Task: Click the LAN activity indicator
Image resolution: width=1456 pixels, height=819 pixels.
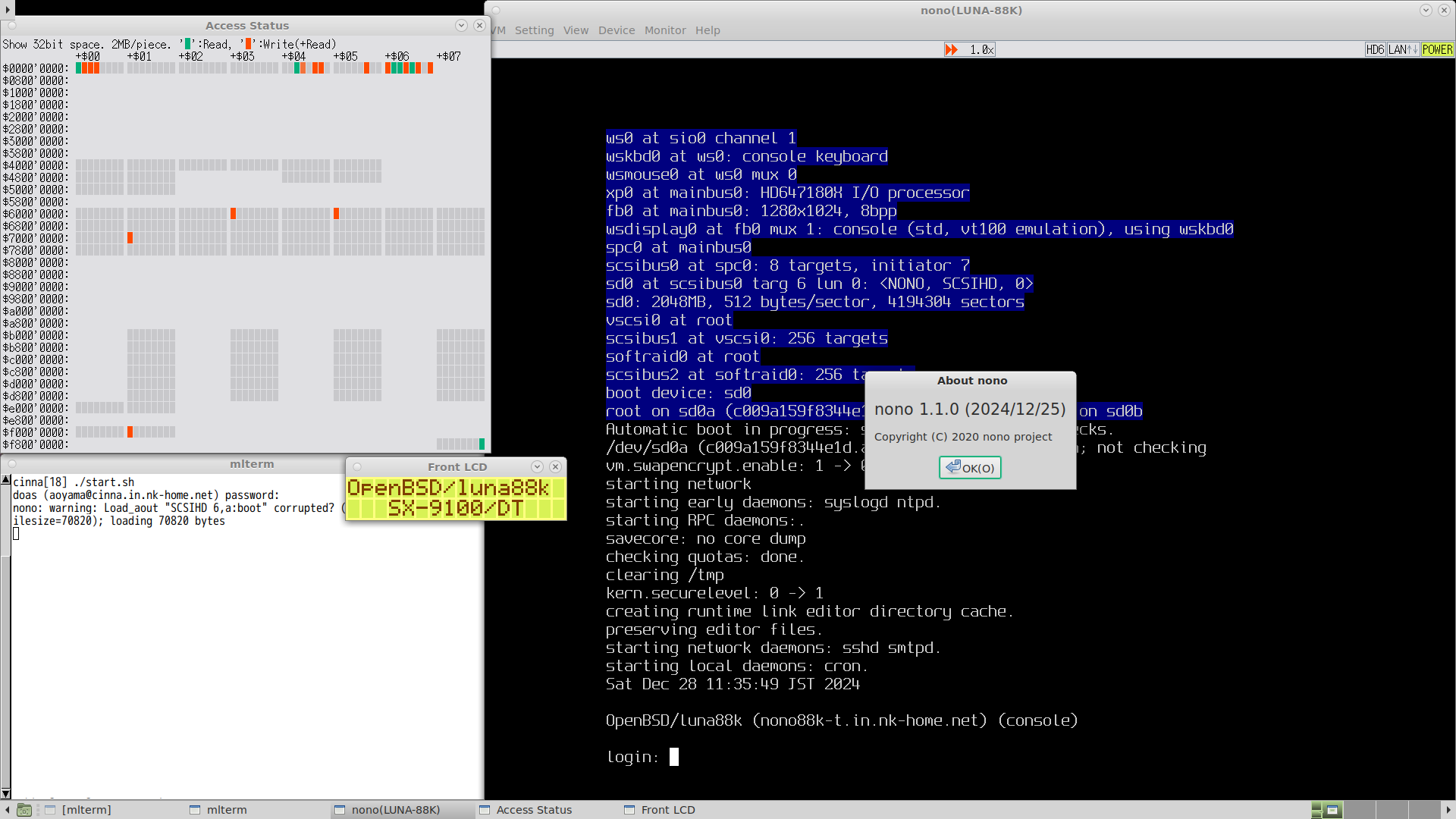Action: tap(1402, 49)
